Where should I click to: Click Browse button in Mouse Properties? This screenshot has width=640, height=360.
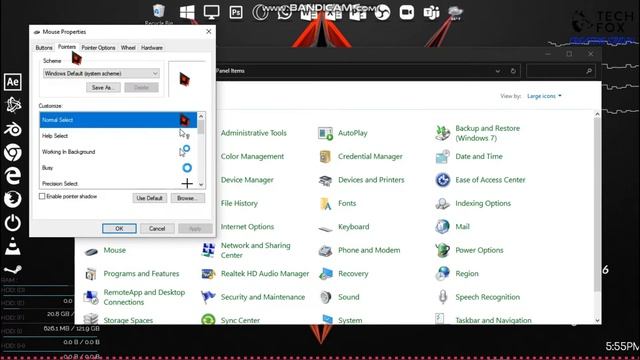point(188,198)
